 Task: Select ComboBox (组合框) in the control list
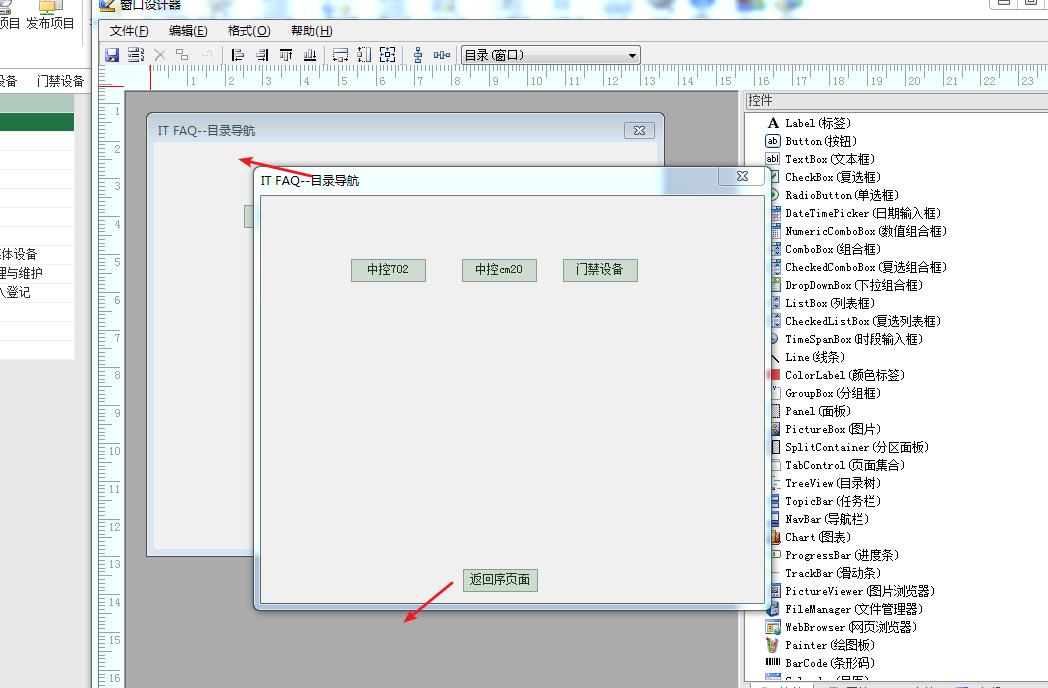832,249
